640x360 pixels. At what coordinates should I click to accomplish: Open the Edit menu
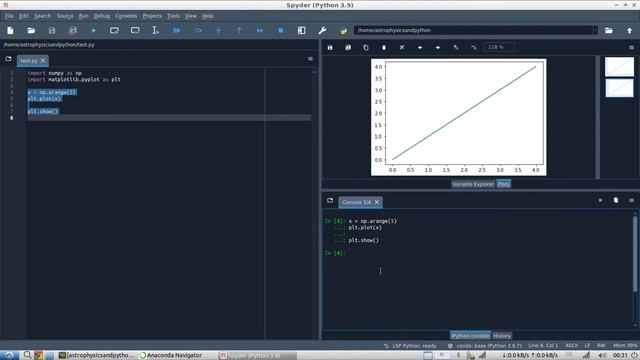pos(24,16)
